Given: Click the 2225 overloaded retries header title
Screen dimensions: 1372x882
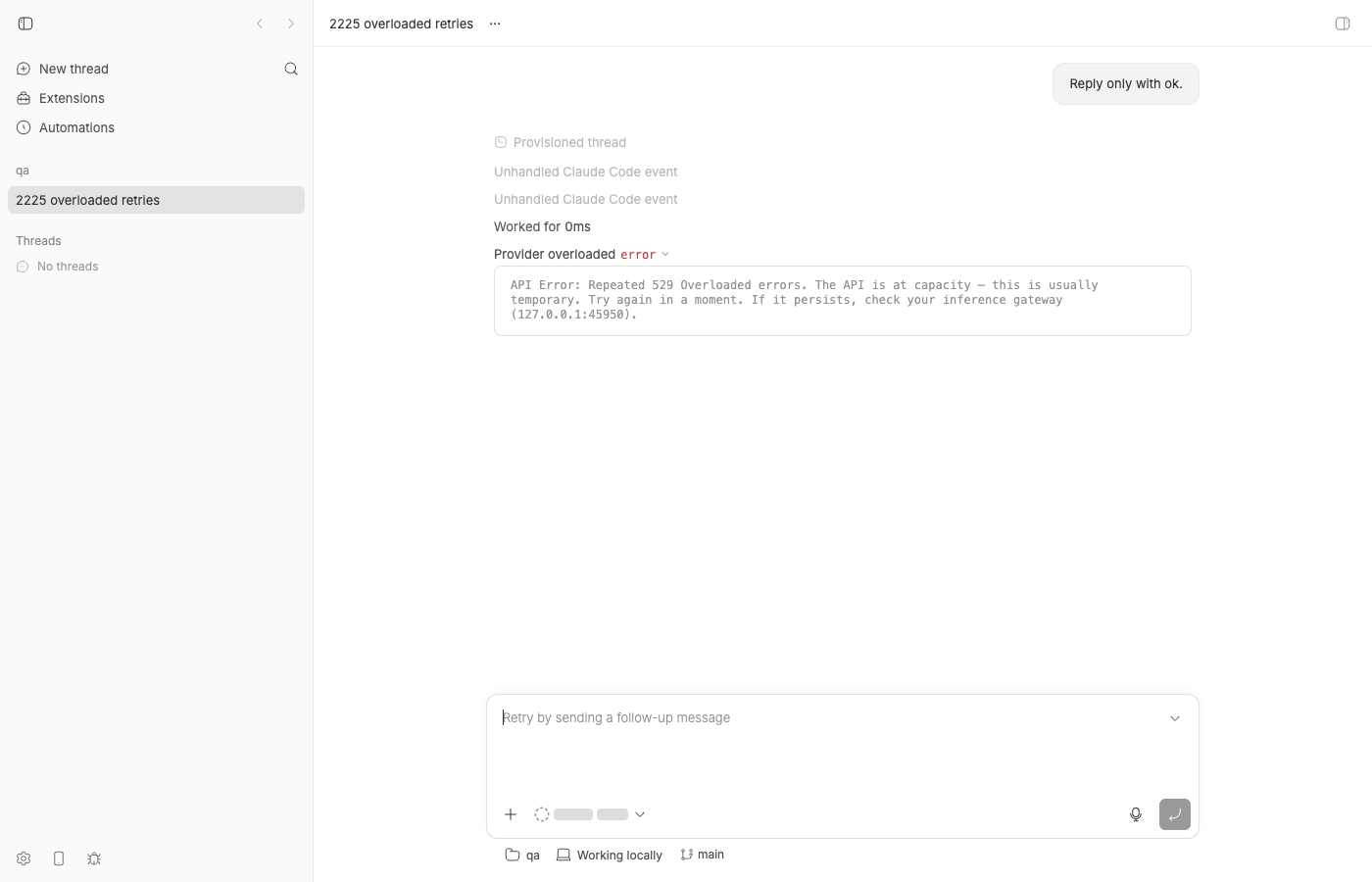Looking at the screenshot, I should click(401, 24).
